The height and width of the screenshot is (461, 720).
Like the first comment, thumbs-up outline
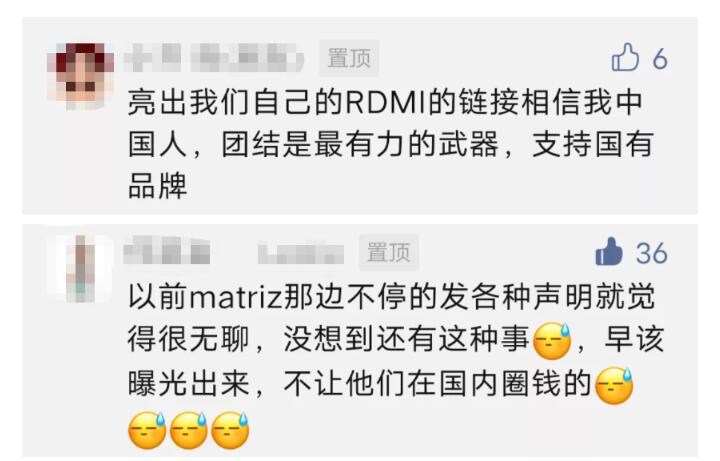coord(625,57)
